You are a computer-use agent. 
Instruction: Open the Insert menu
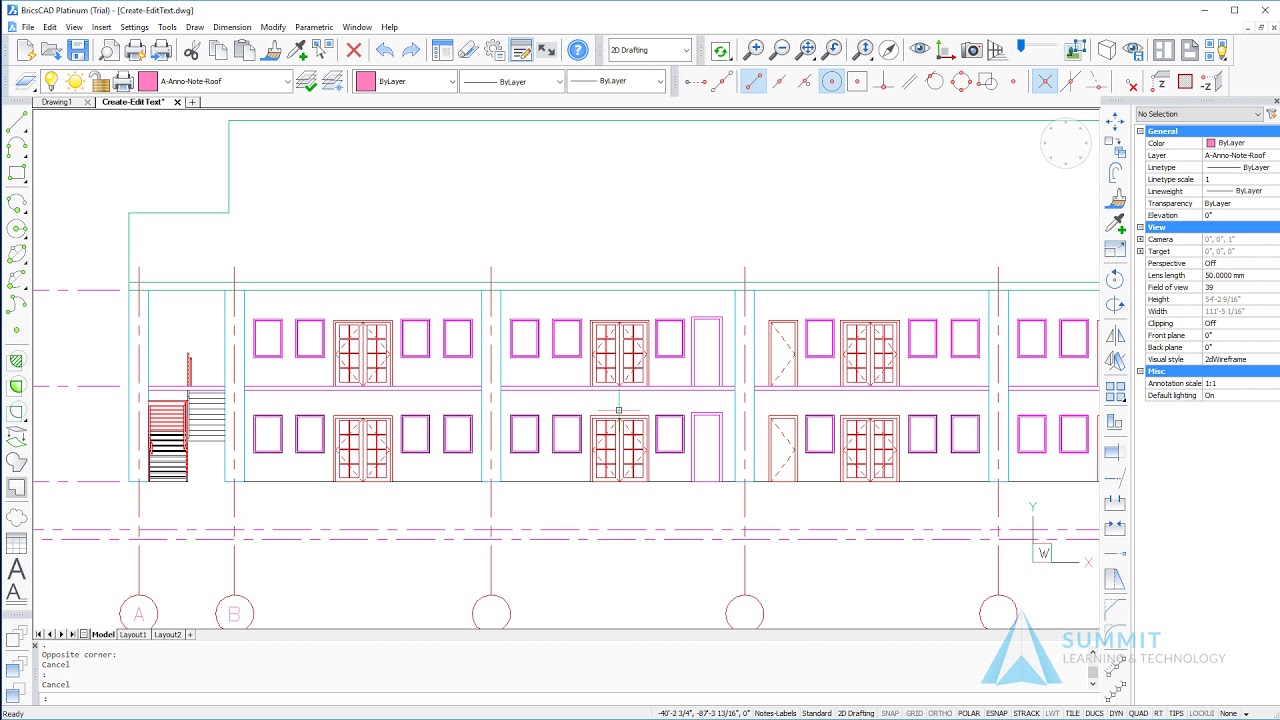tap(101, 27)
